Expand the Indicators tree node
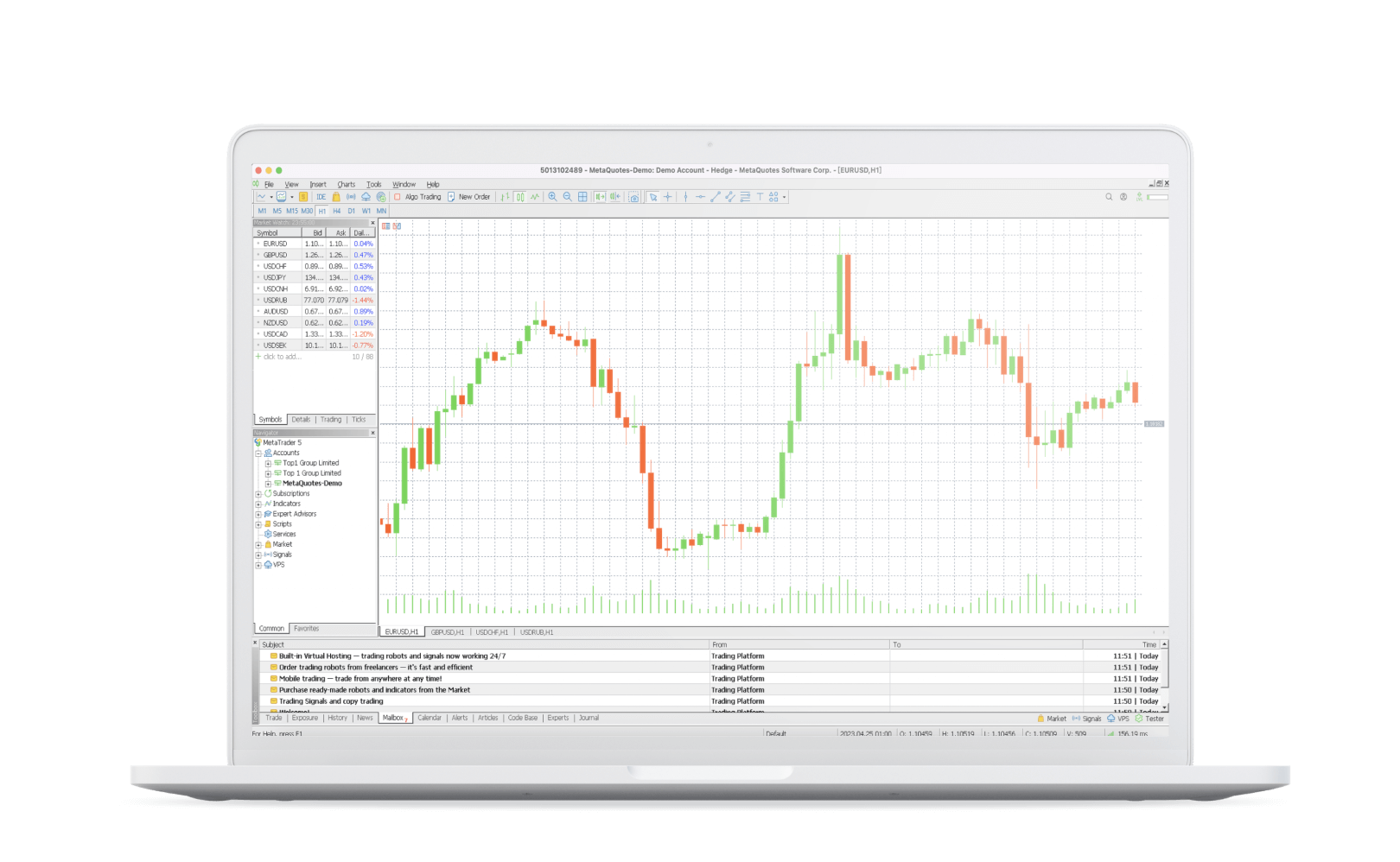 pos(258,504)
